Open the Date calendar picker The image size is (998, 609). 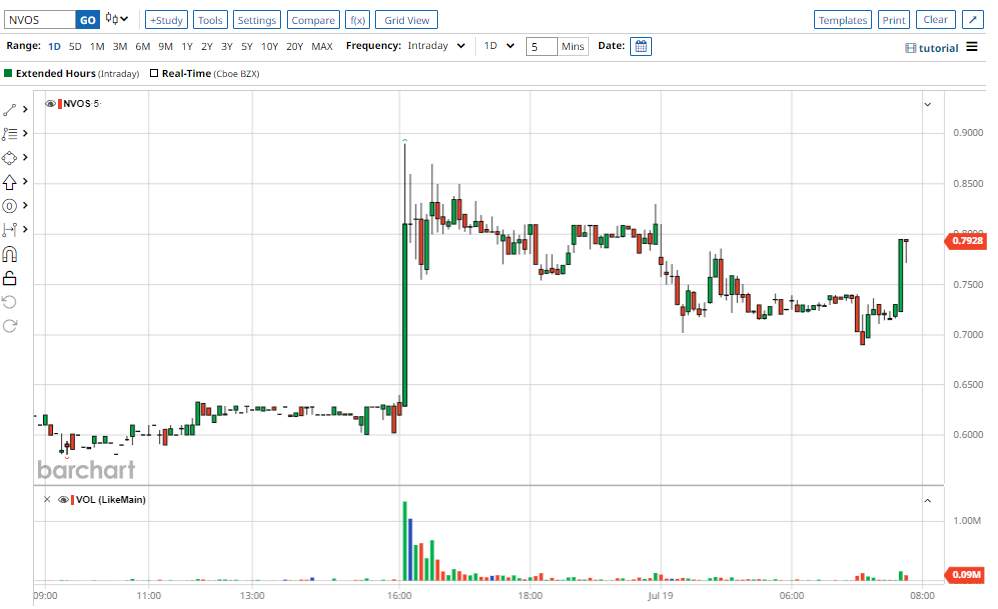coord(641,46)
